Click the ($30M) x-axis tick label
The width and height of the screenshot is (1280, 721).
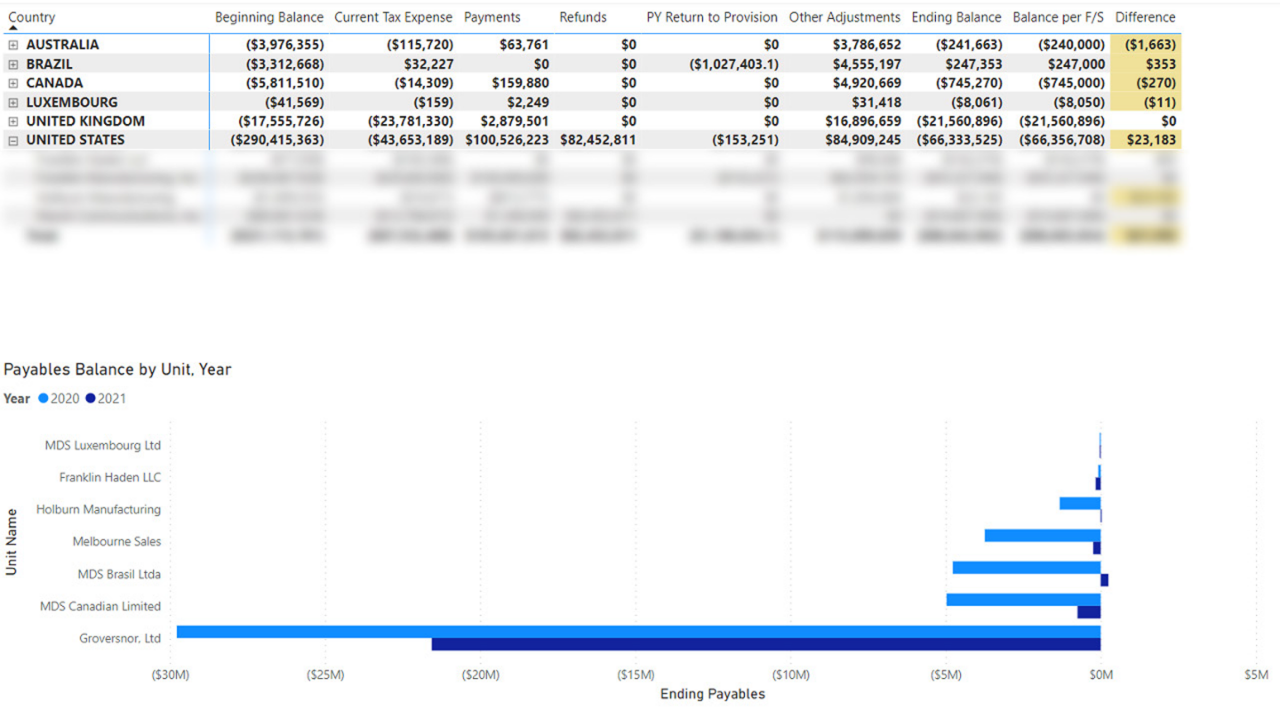click(x=170, y=675)
